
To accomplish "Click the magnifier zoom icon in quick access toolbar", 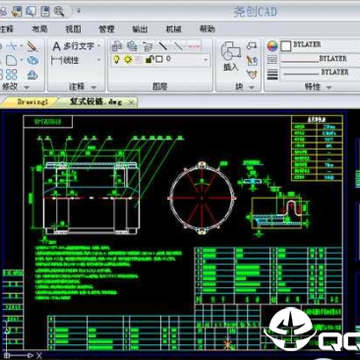I will point(59,12).
